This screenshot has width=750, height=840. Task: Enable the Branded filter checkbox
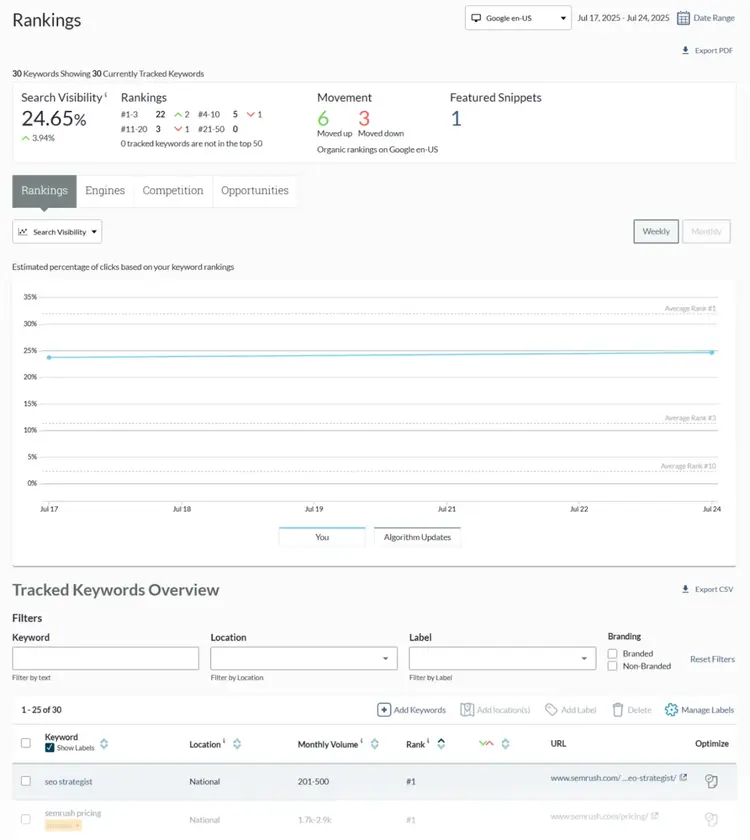click(612, 654)
